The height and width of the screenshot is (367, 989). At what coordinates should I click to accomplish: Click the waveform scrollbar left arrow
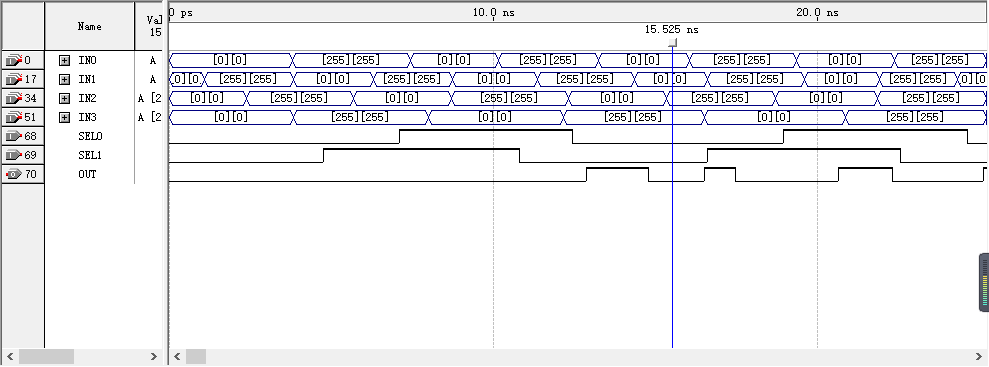click(x=177, y=357)
